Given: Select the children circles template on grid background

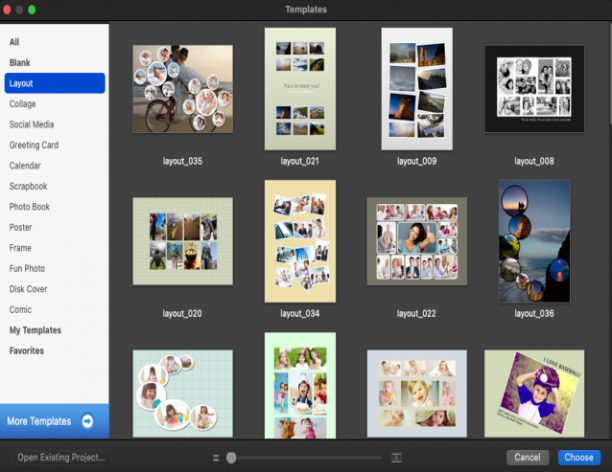Looking at the screenshot, I should point(183,394).
